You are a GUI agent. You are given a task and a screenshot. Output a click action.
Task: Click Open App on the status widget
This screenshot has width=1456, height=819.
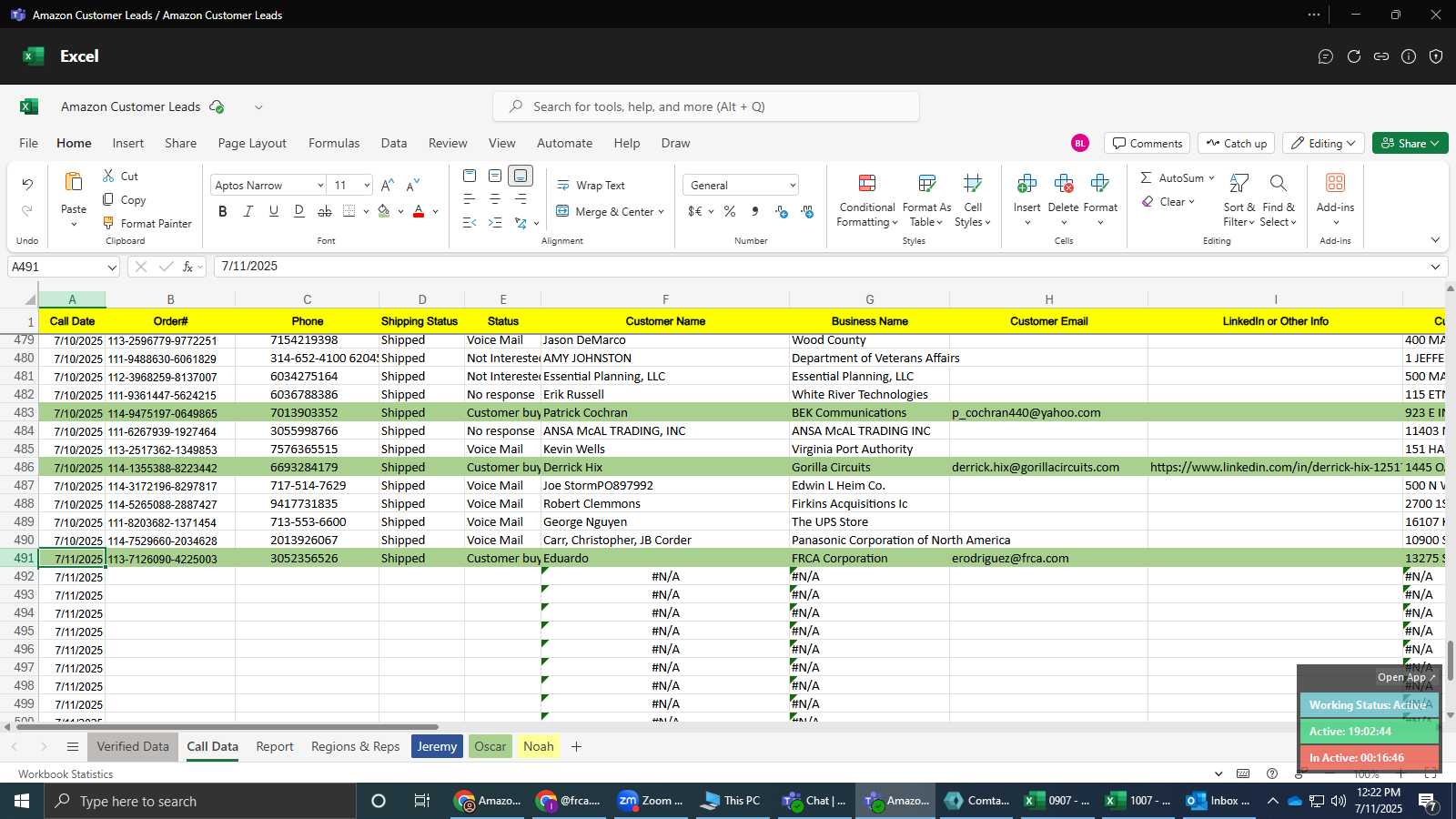coord(1406,677)
